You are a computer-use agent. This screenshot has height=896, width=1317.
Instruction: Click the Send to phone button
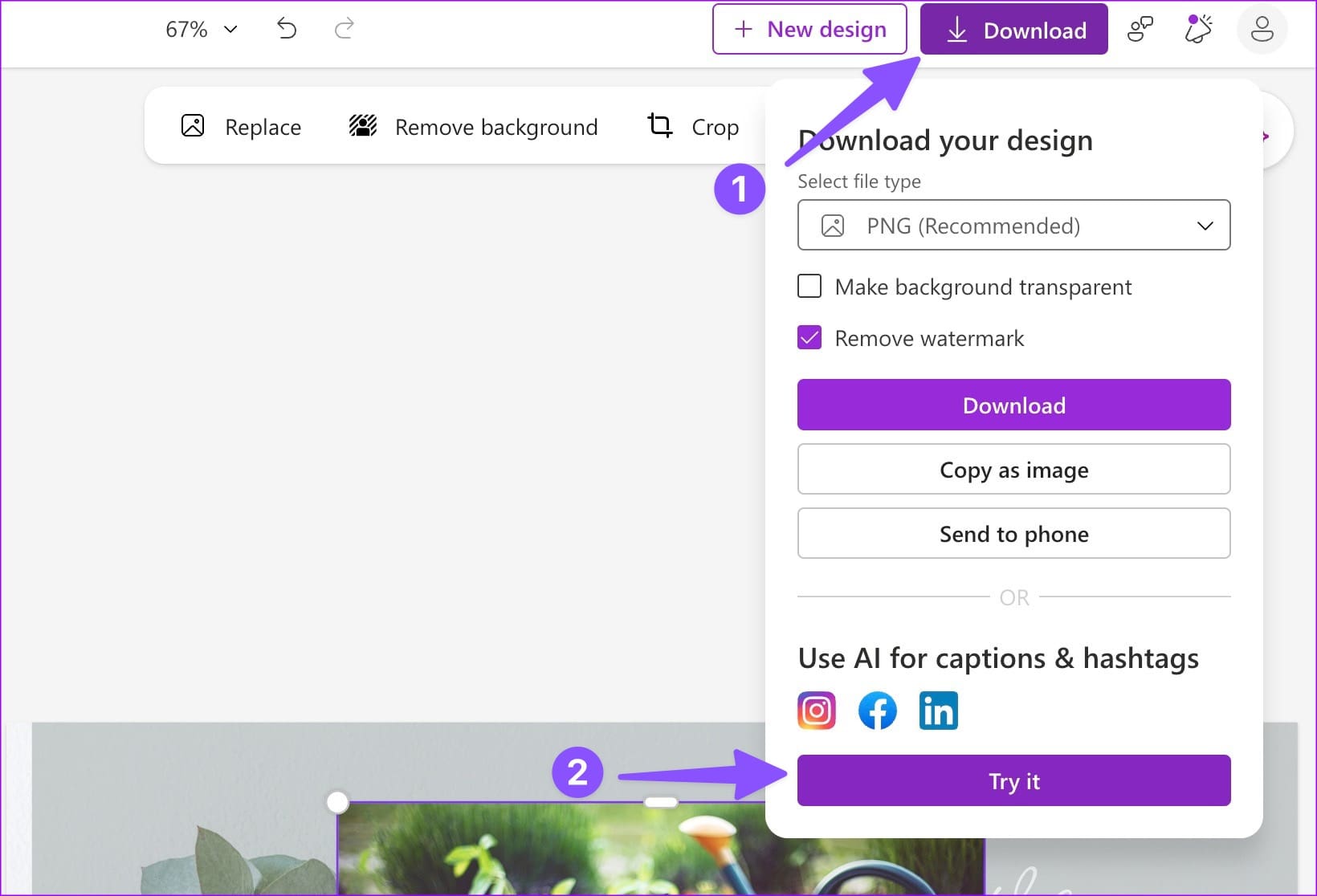(x=1013, y=534)
